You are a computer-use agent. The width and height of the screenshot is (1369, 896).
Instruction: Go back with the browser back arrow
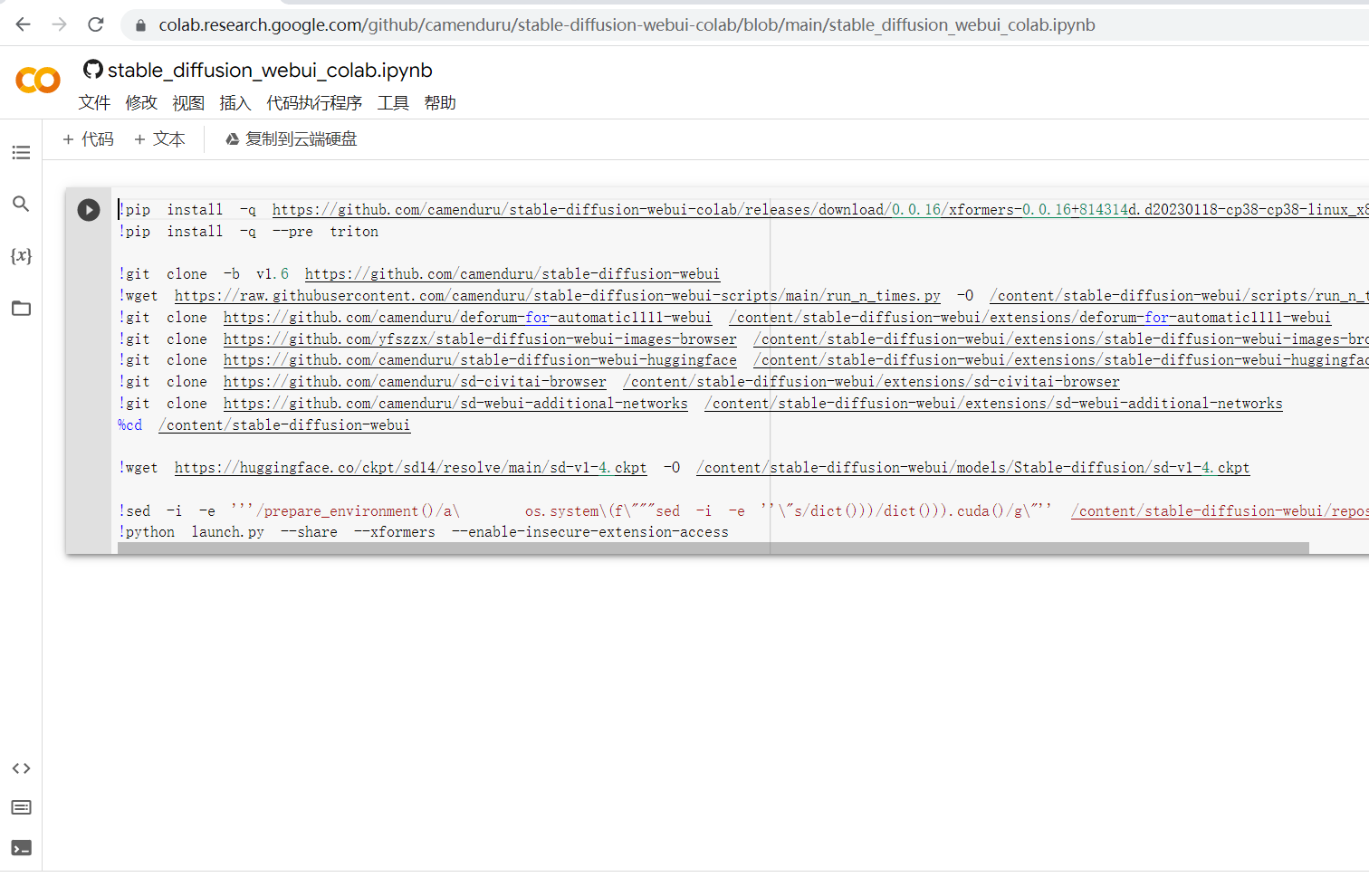[x=24, y=24]
